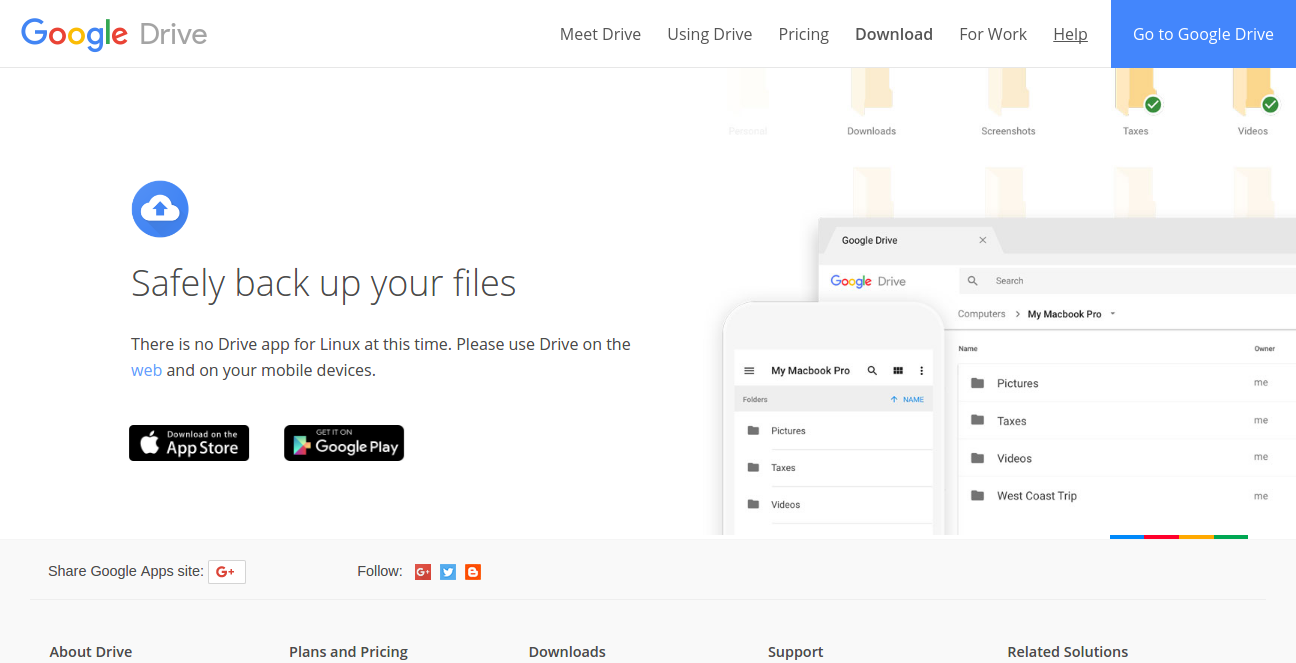Open Videos row in desktop Drive list
The height and width of the screenshot is (663, 1296).
(1127, 458)
